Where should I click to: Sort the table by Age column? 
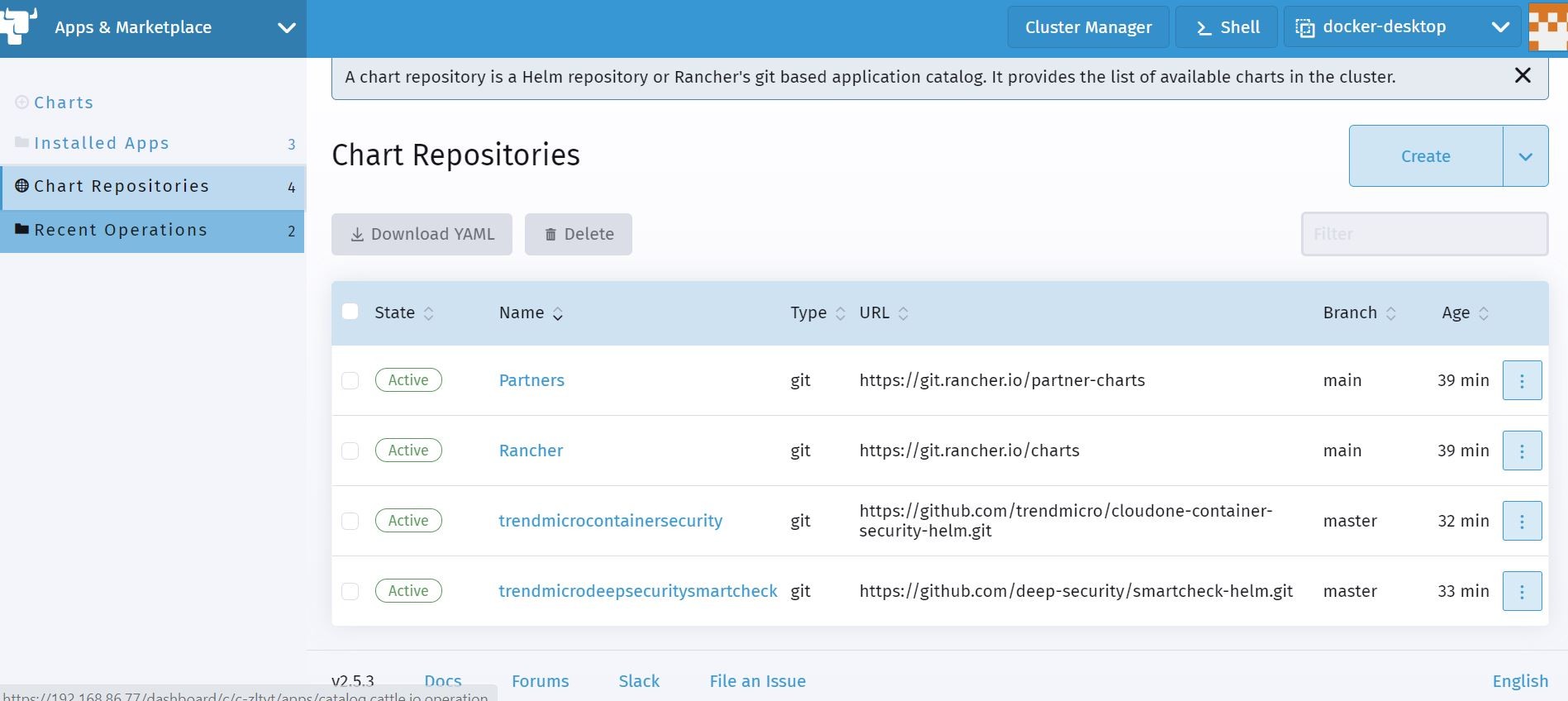1466,313
